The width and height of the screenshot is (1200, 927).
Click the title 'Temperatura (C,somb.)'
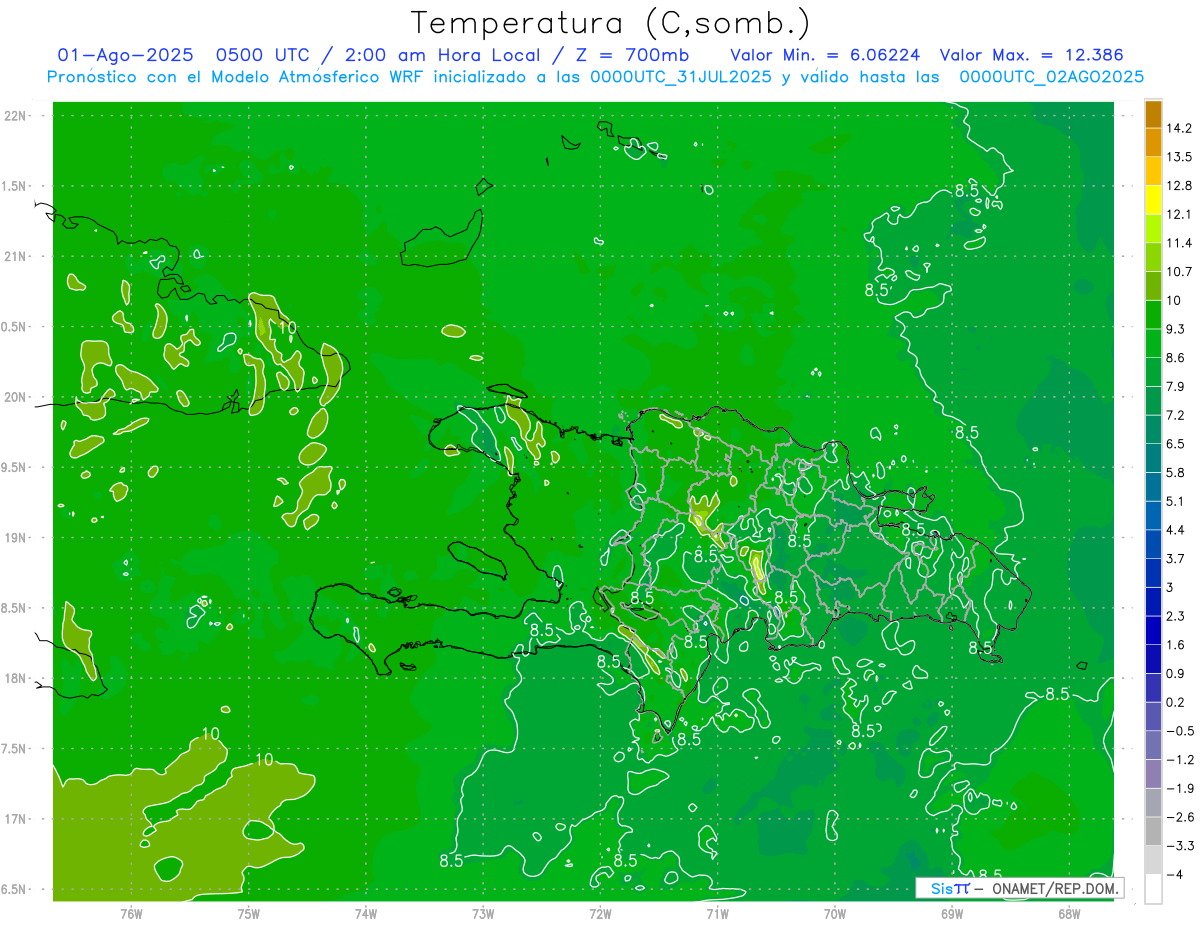[610, 22]
